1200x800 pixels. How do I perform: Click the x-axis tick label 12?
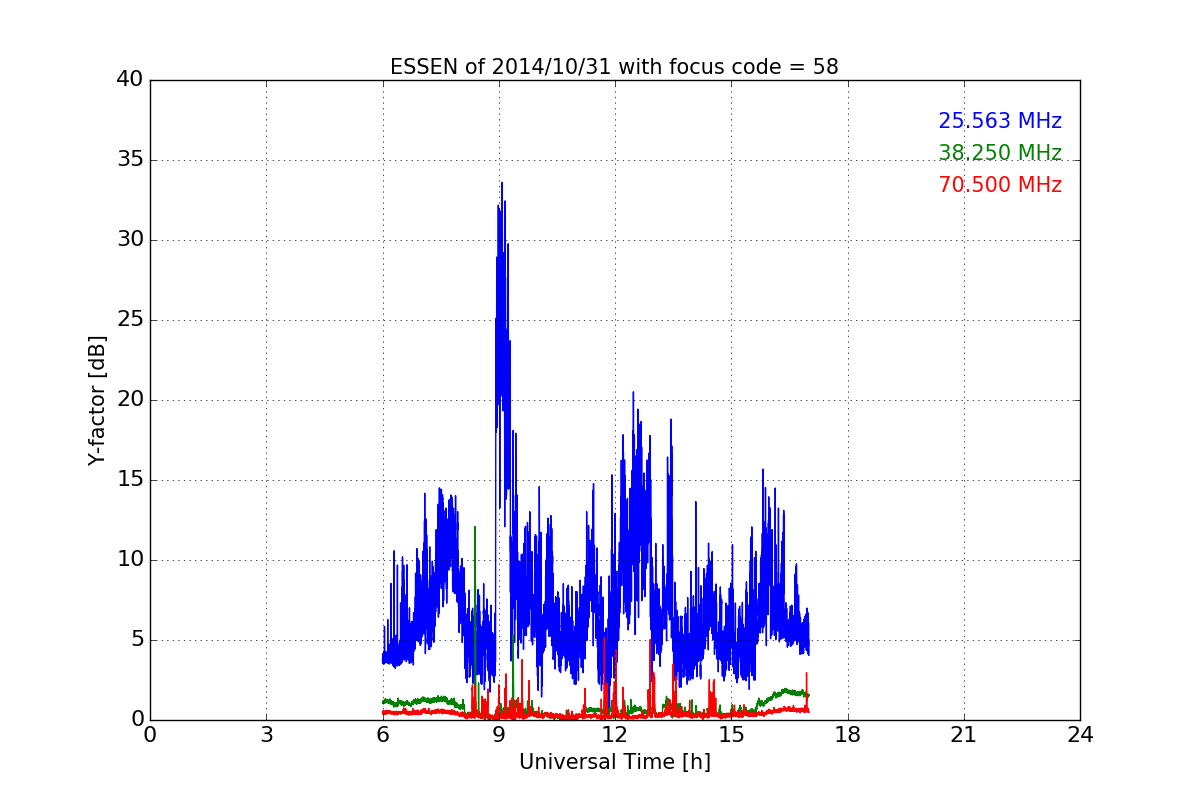point(615,735)
